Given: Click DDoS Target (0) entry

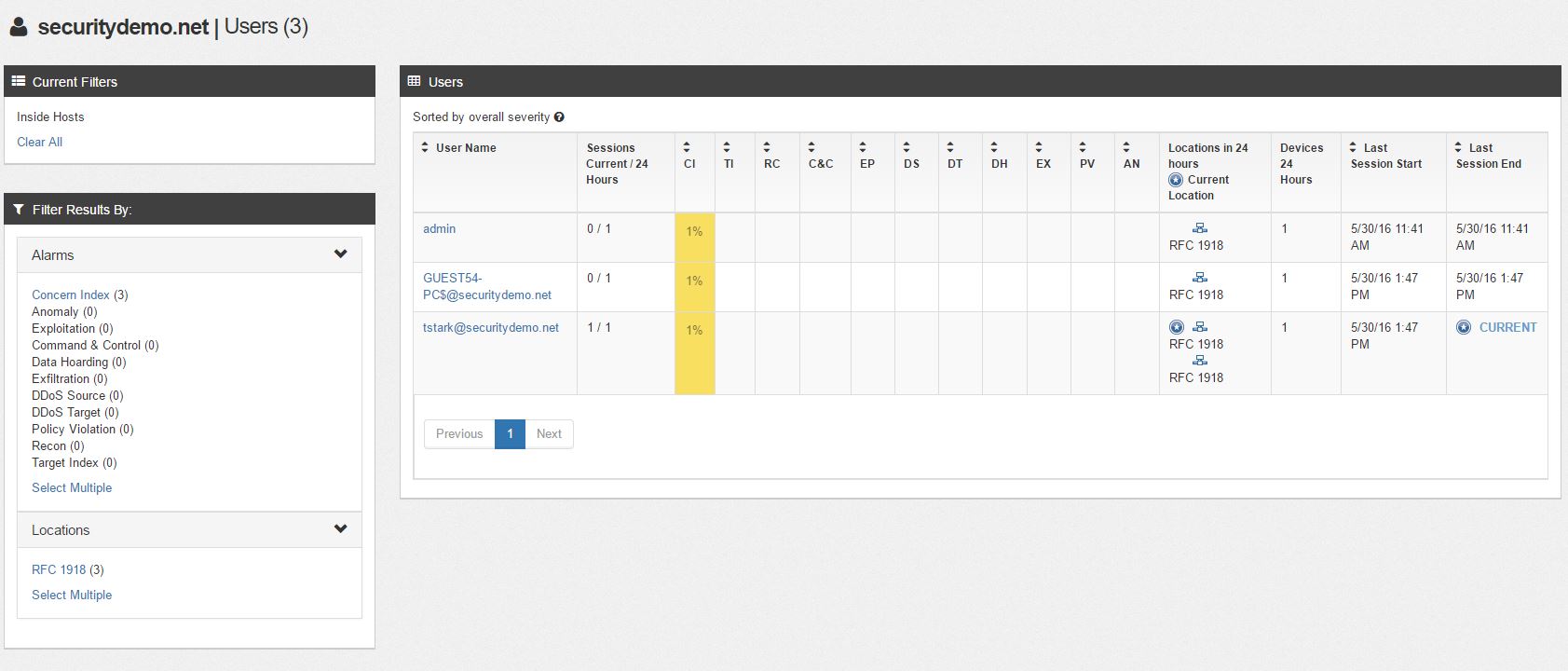Looking at the screenshot, I should (x=75, y=412).
